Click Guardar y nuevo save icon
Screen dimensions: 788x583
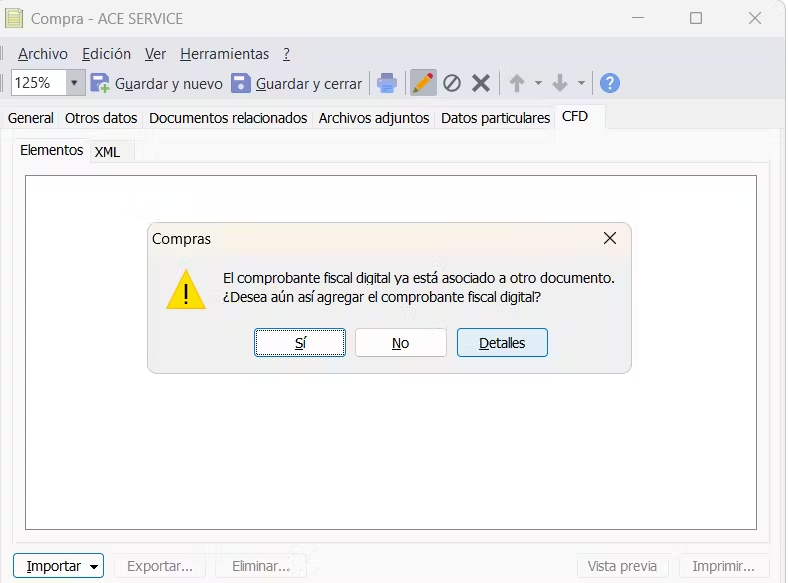click(x=100, y=83)
